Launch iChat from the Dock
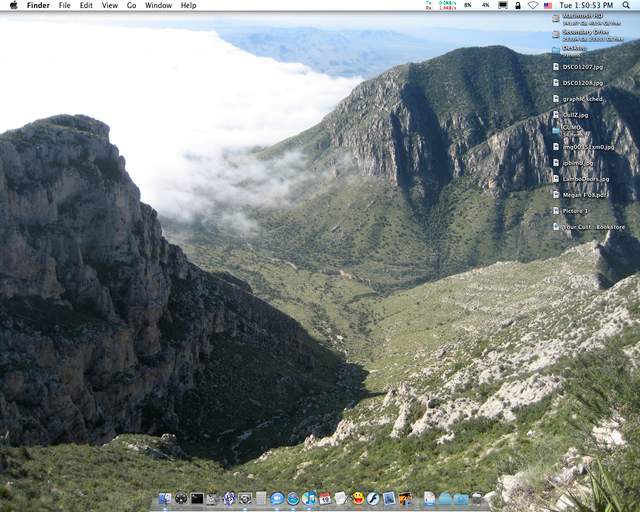 [x=277, y=499]
